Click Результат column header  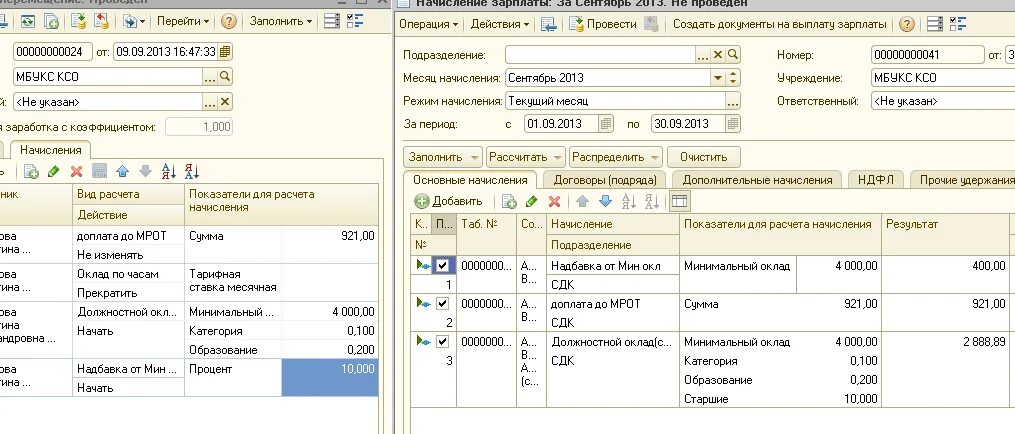point(944,224)
